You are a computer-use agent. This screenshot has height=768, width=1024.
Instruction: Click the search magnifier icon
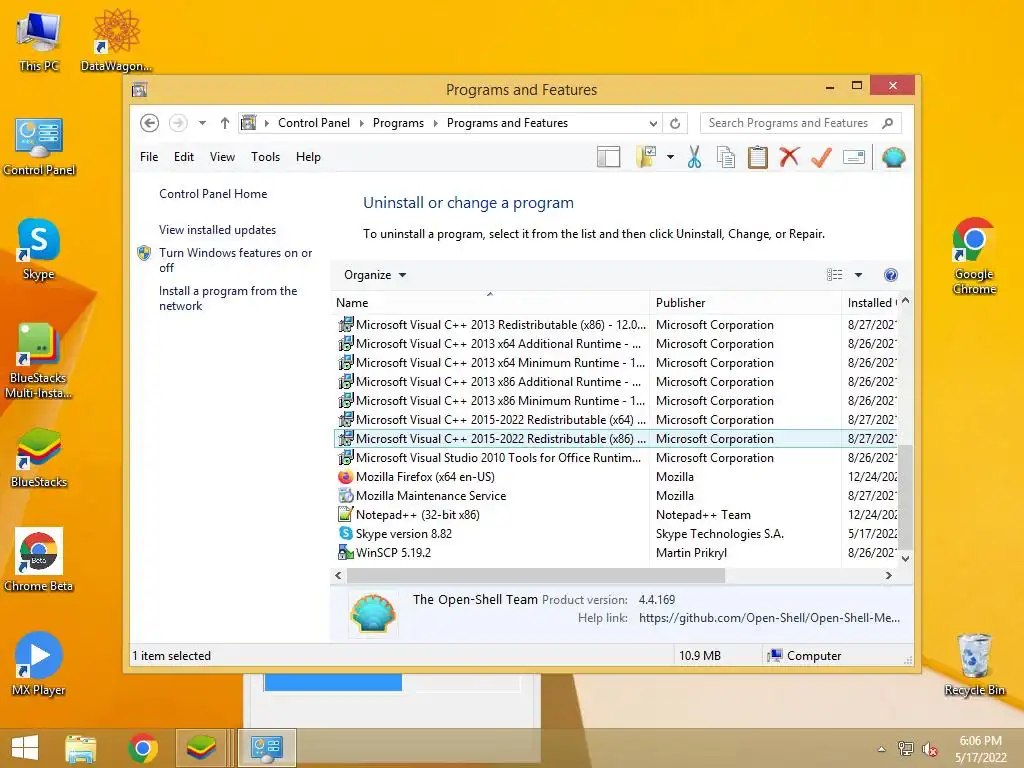click(888, 123)
